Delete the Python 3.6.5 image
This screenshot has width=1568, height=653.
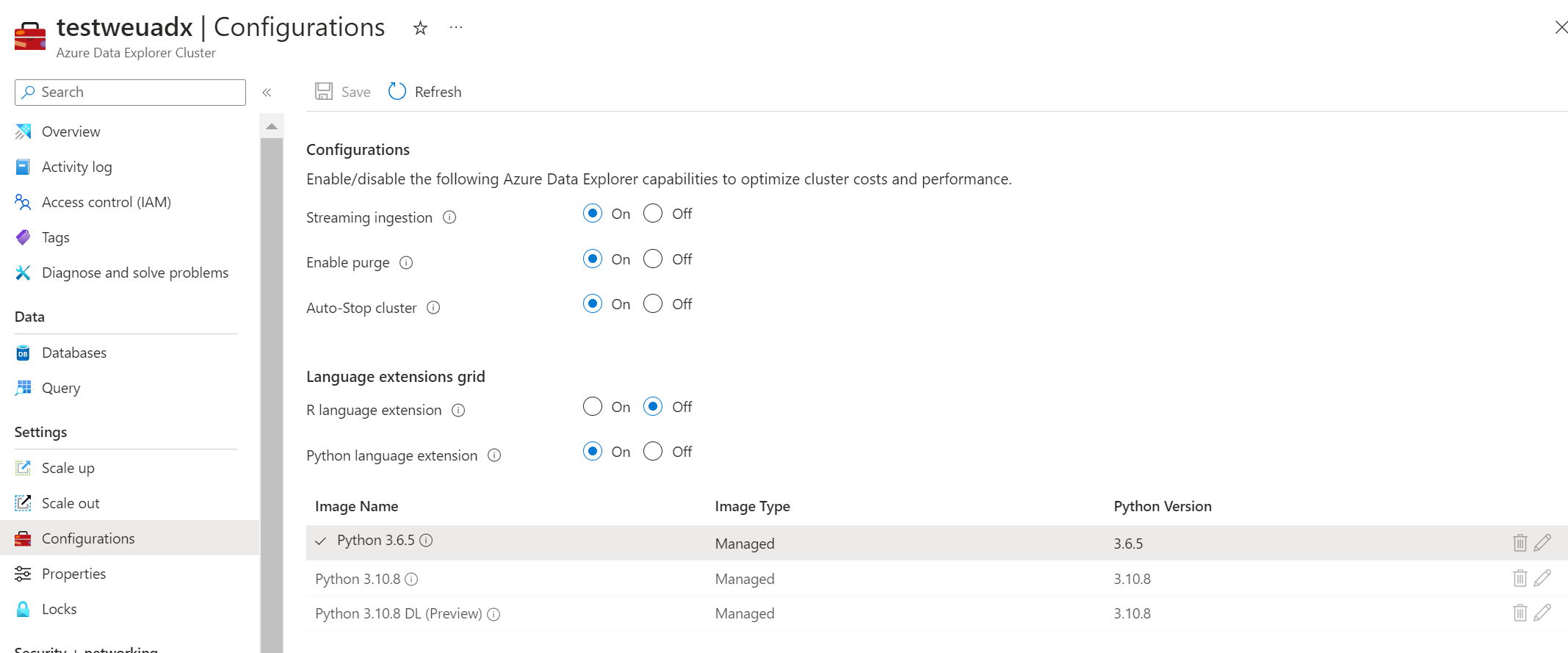click(x=1520, y=543)
